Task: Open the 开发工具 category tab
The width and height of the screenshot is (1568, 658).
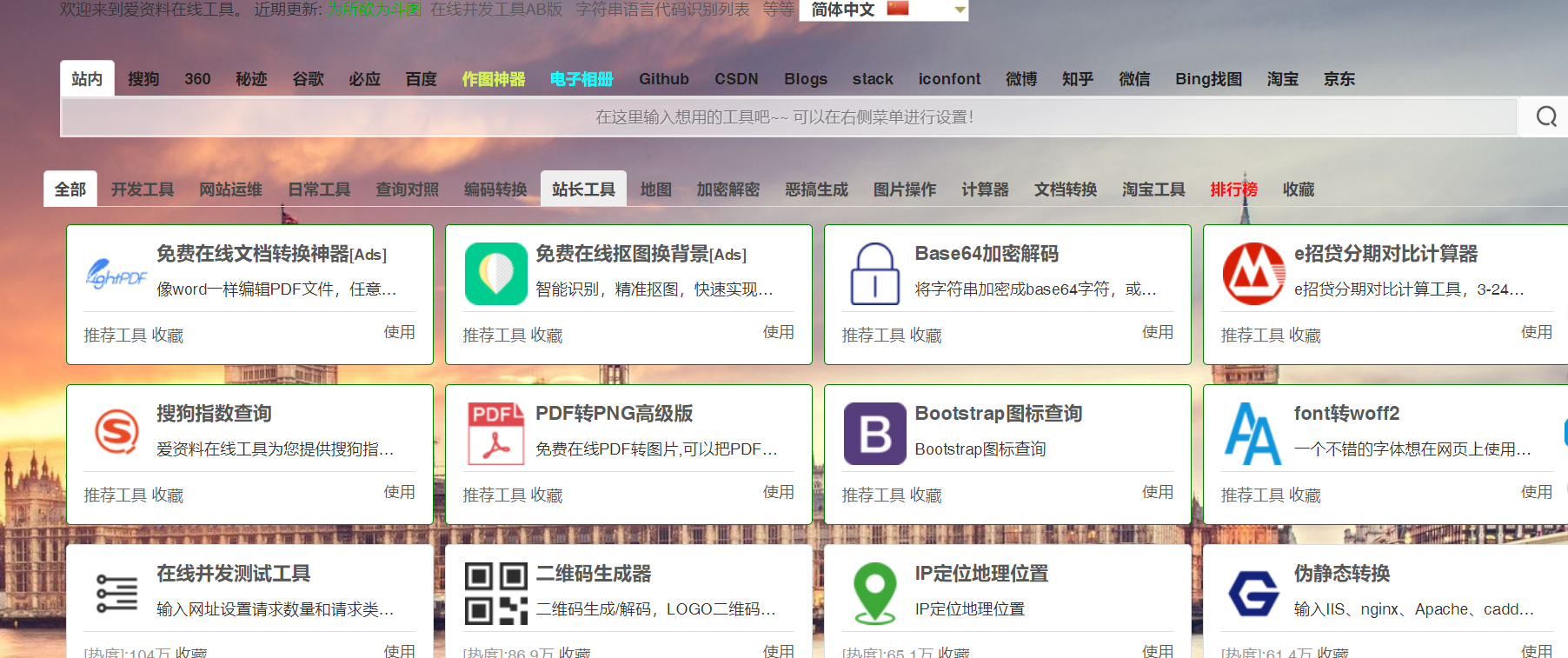Action: [x=143, y=189]
